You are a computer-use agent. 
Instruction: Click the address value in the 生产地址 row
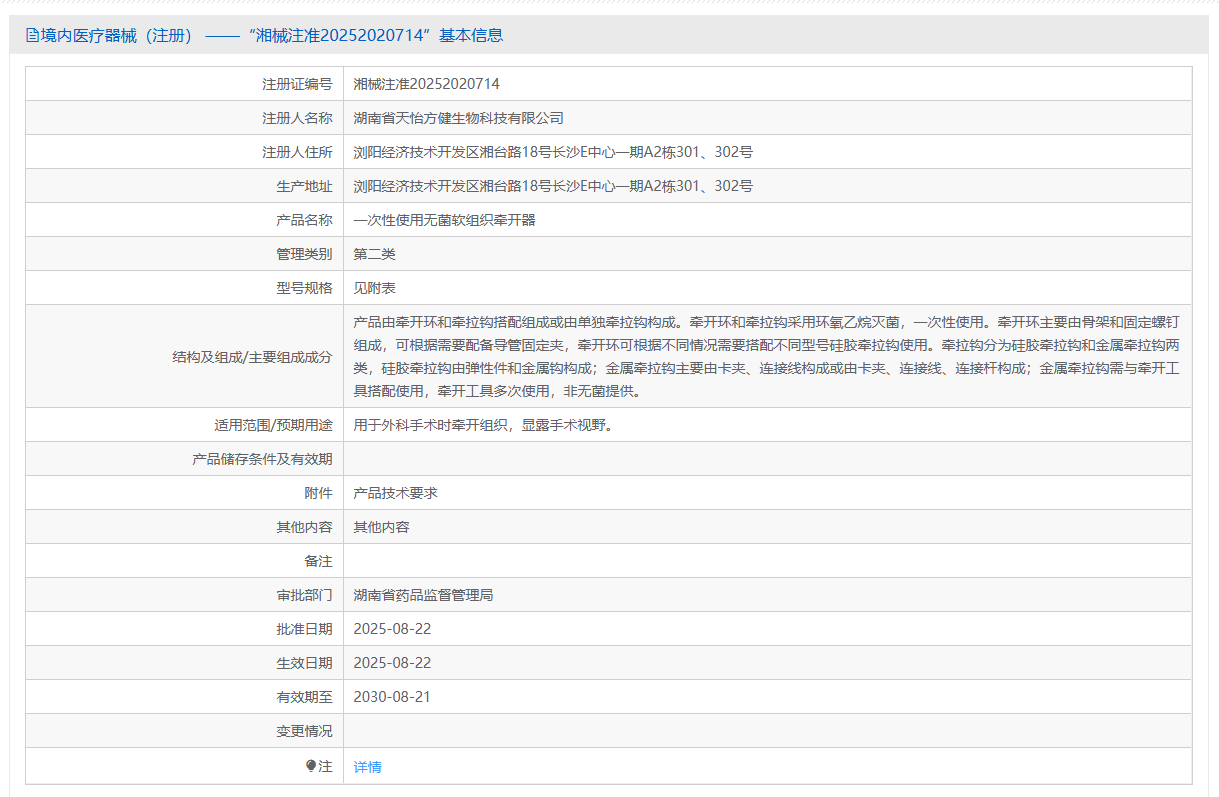pyautogui.click(x=553, y=186)
